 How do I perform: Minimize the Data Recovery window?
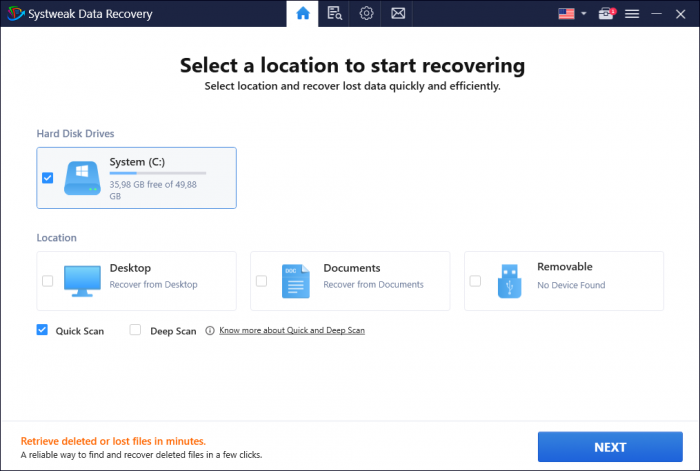(656, 14)
